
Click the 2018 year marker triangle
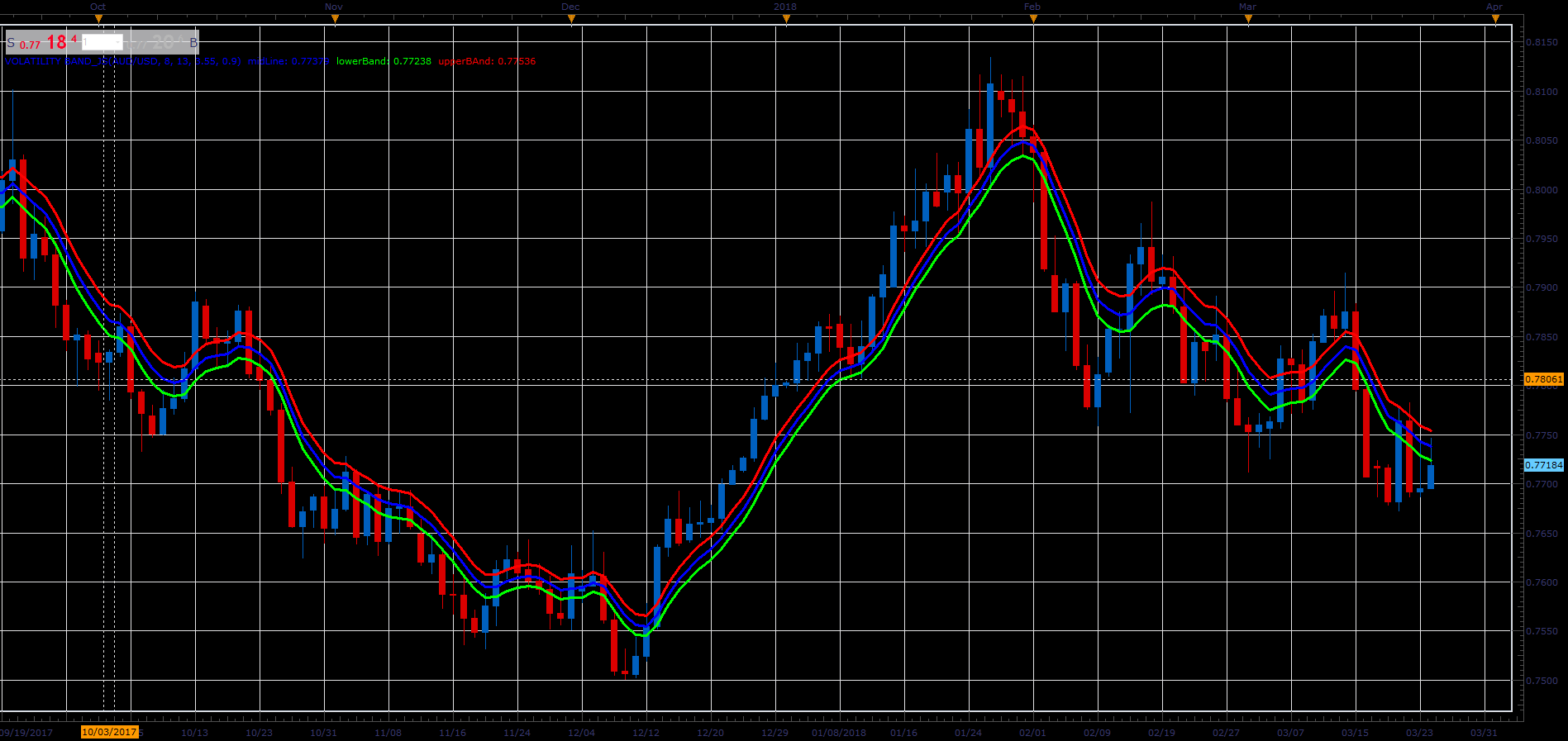[785, 20]
